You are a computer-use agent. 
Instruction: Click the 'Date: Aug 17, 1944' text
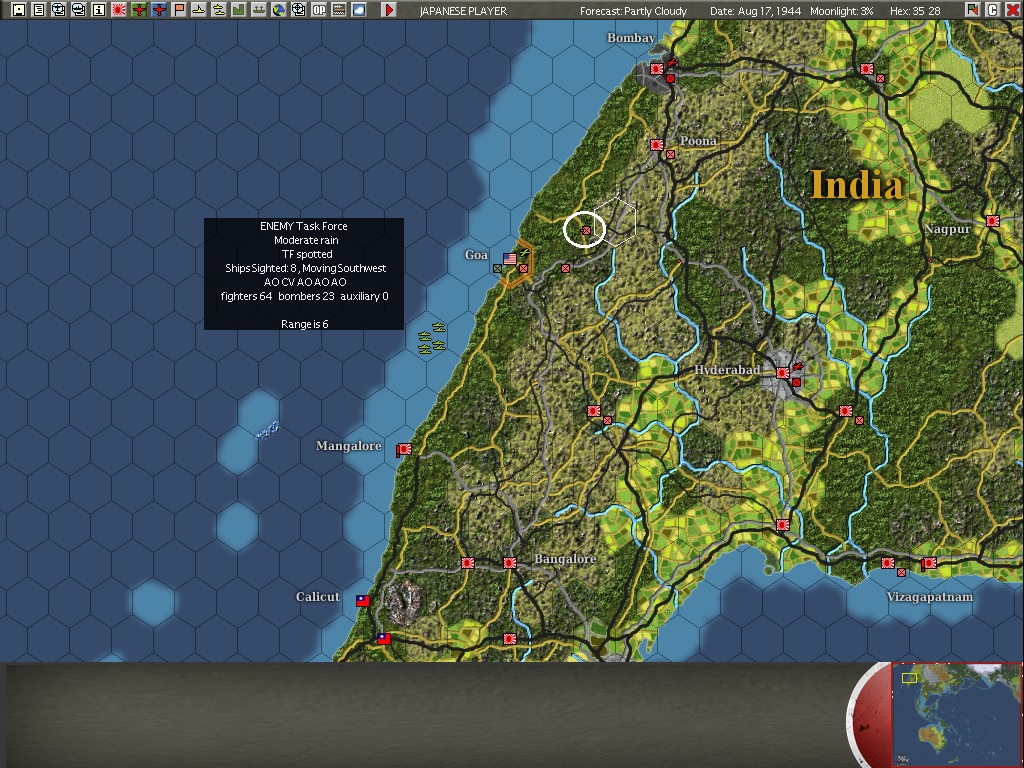pyautogui.click(x=756, y=11)
